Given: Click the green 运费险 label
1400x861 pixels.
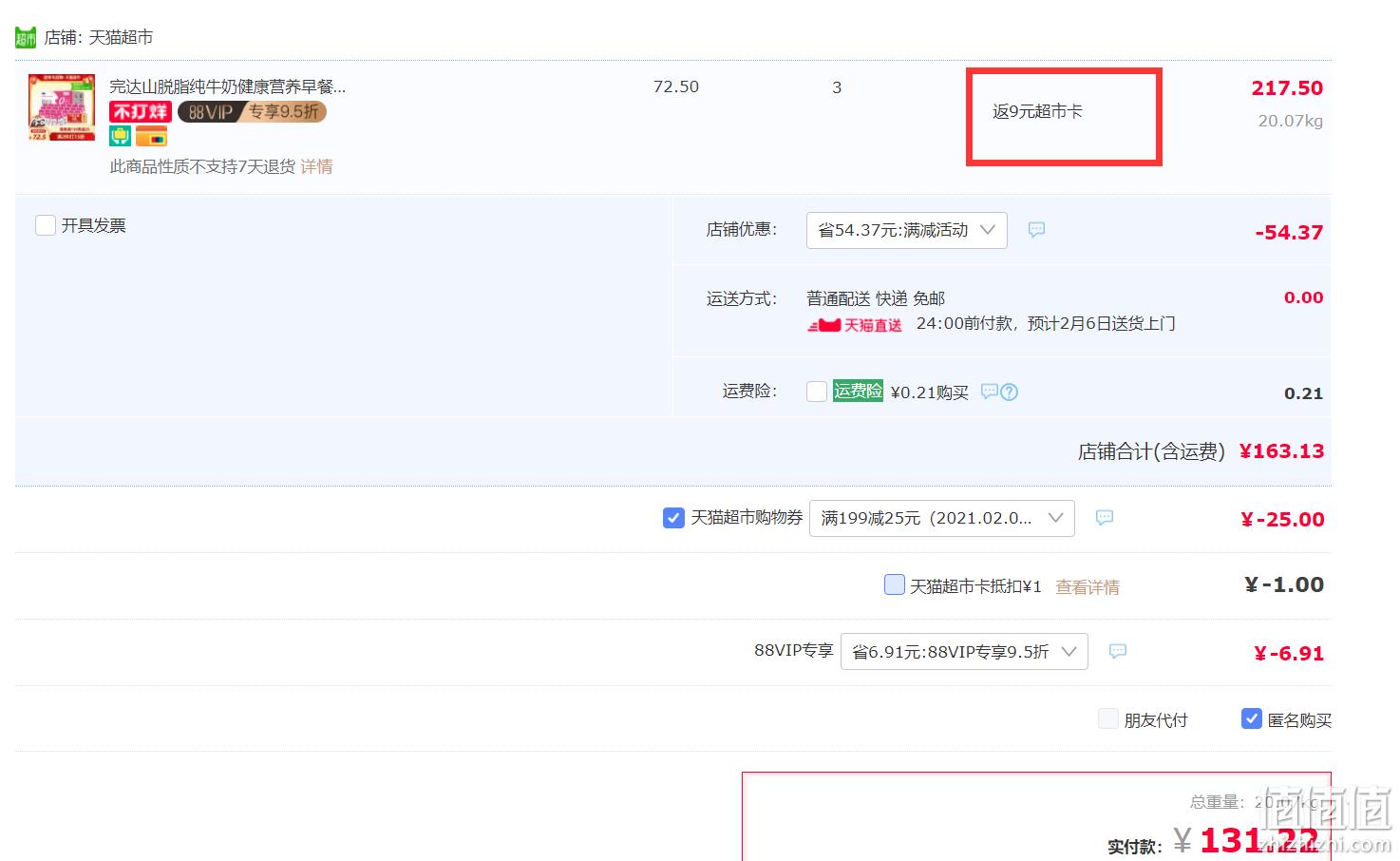Looking at the screenshot, I should (858, 391).
